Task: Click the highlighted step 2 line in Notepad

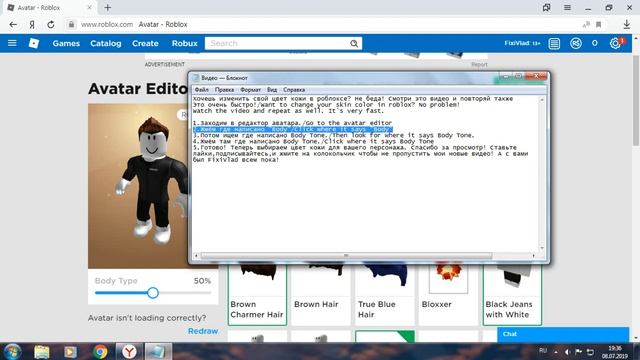Action: tap(293, 129)
